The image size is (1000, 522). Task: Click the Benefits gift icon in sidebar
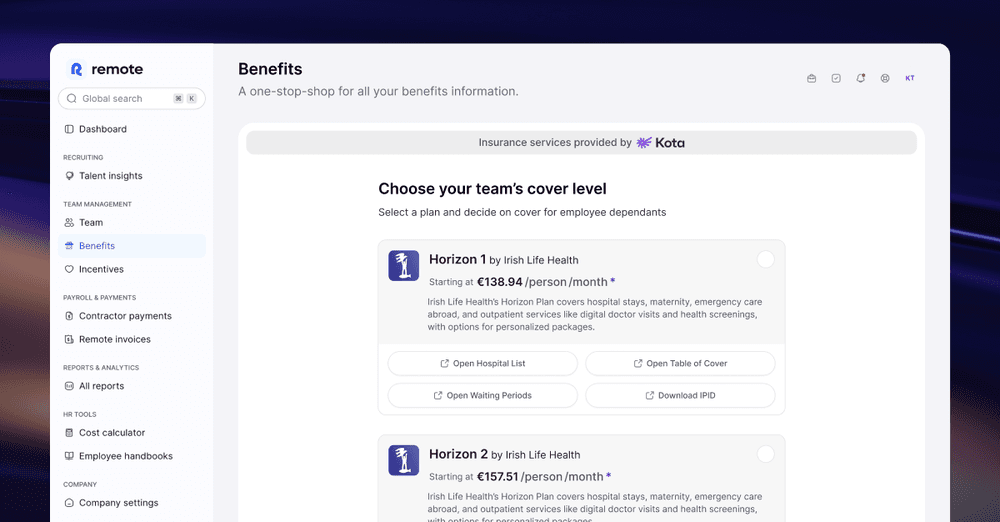[69, 246]
